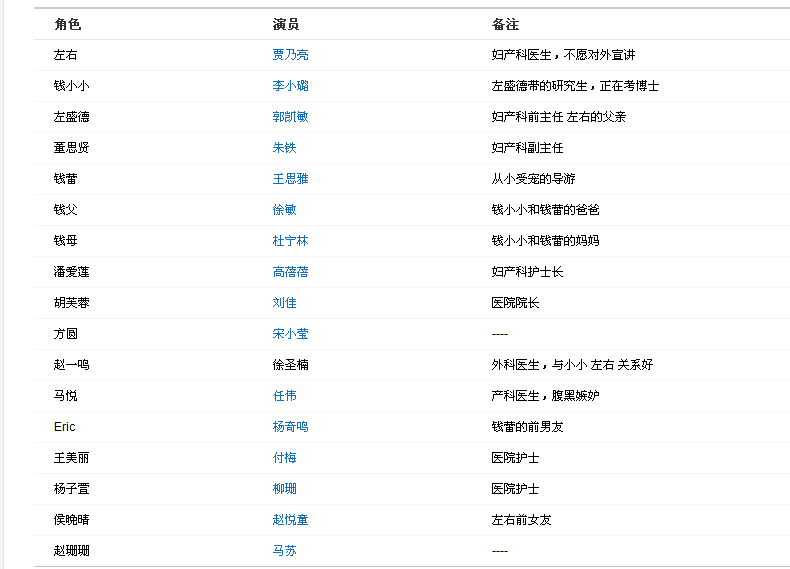Select the note 左盛德带的研究生，正在考博士
The width and height of the screenshot is (790, 569).
coord(575,86)
